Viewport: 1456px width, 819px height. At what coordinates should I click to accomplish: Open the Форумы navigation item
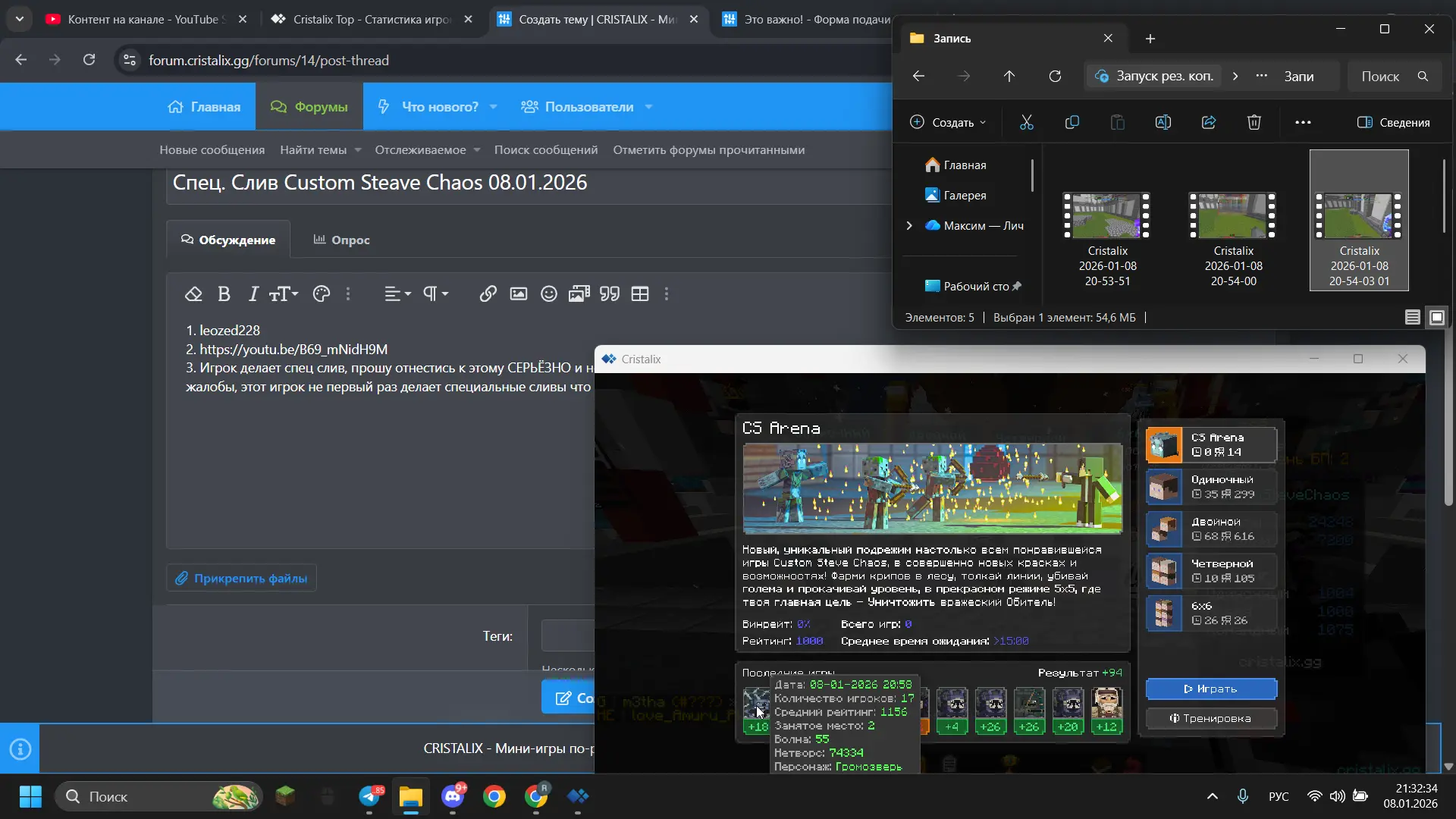(x=309, y=107)
